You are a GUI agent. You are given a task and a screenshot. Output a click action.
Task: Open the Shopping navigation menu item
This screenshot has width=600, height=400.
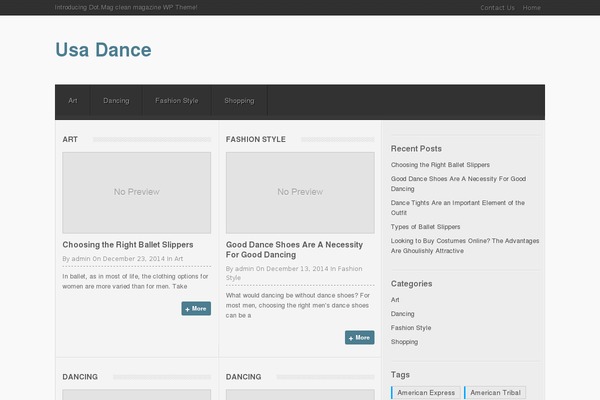[x=239, y=101]
